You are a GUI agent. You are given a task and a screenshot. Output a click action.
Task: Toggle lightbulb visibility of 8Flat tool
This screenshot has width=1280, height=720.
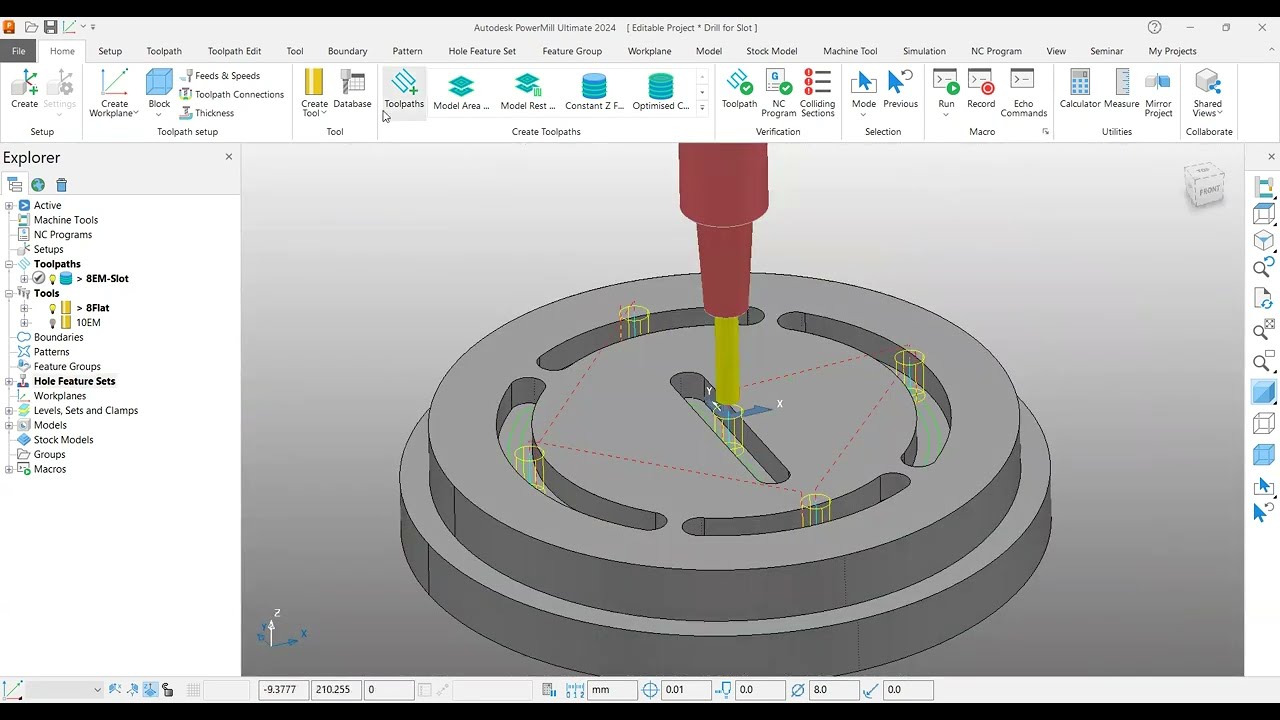pyautogui.click(x=52, y=308)
